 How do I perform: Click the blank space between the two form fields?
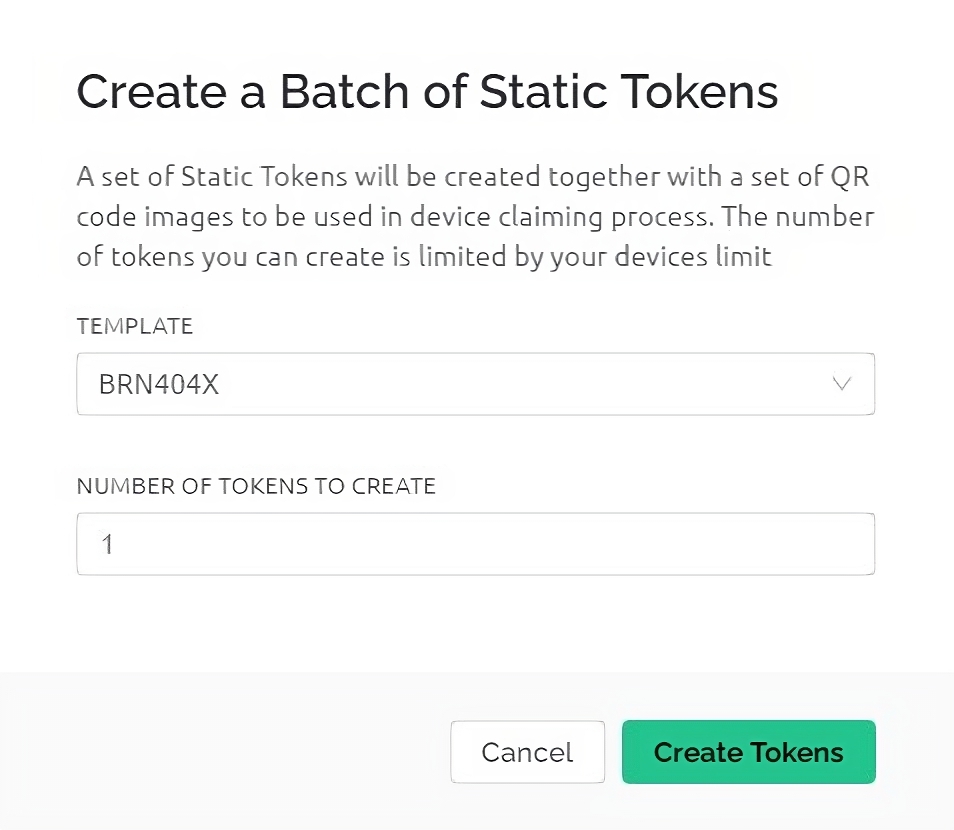pos(475,446)
